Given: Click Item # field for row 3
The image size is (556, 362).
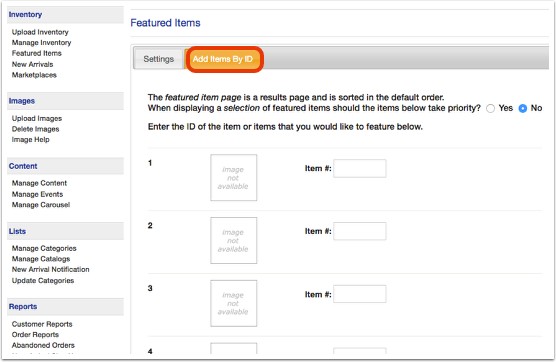Looking at the screenshot, I should (x=360, y=294).
